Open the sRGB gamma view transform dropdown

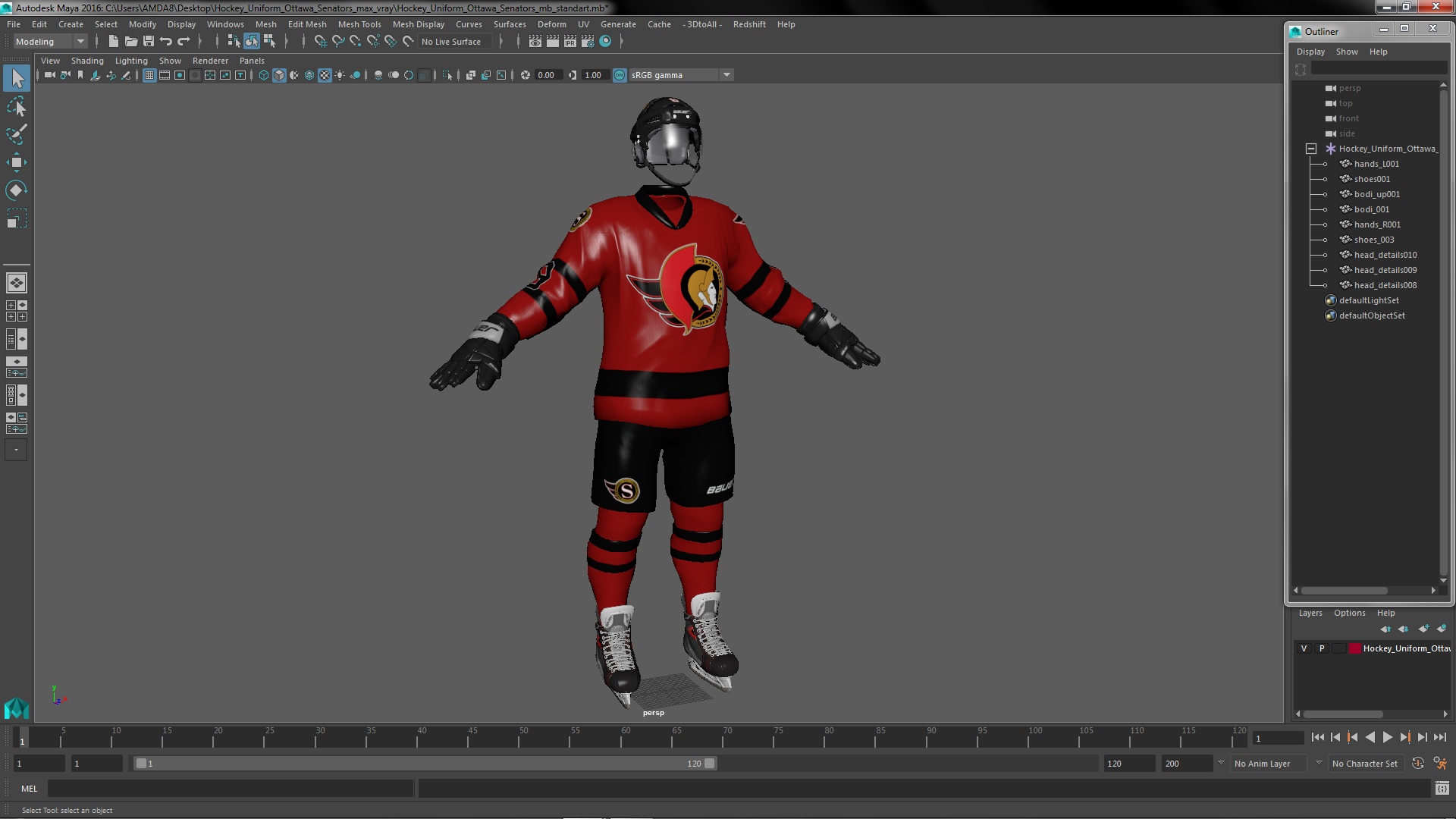coord(726,75)
